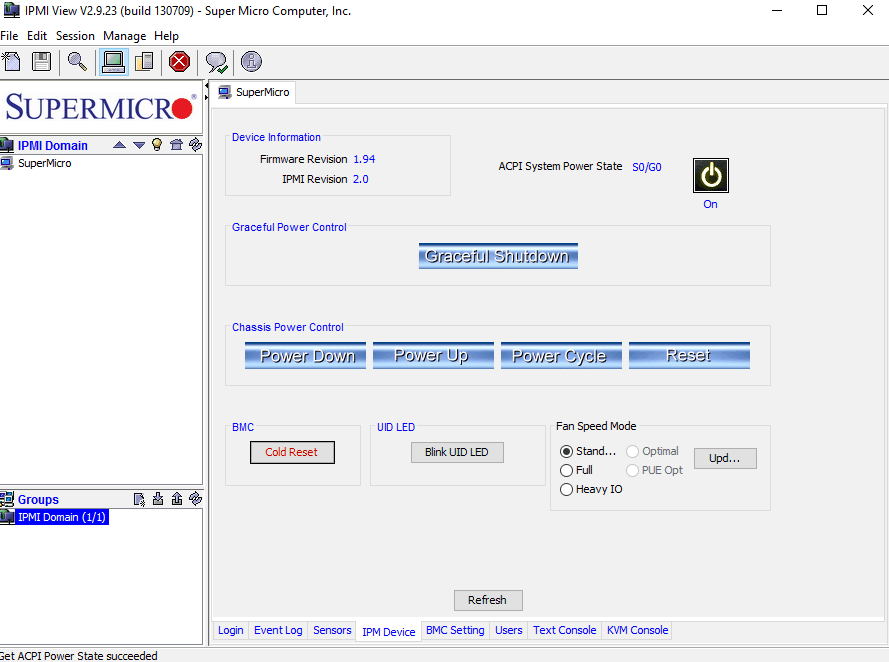The image size is (889, 662).
Task: Switch to the BMC Setting tab
Action: point(455,630)
